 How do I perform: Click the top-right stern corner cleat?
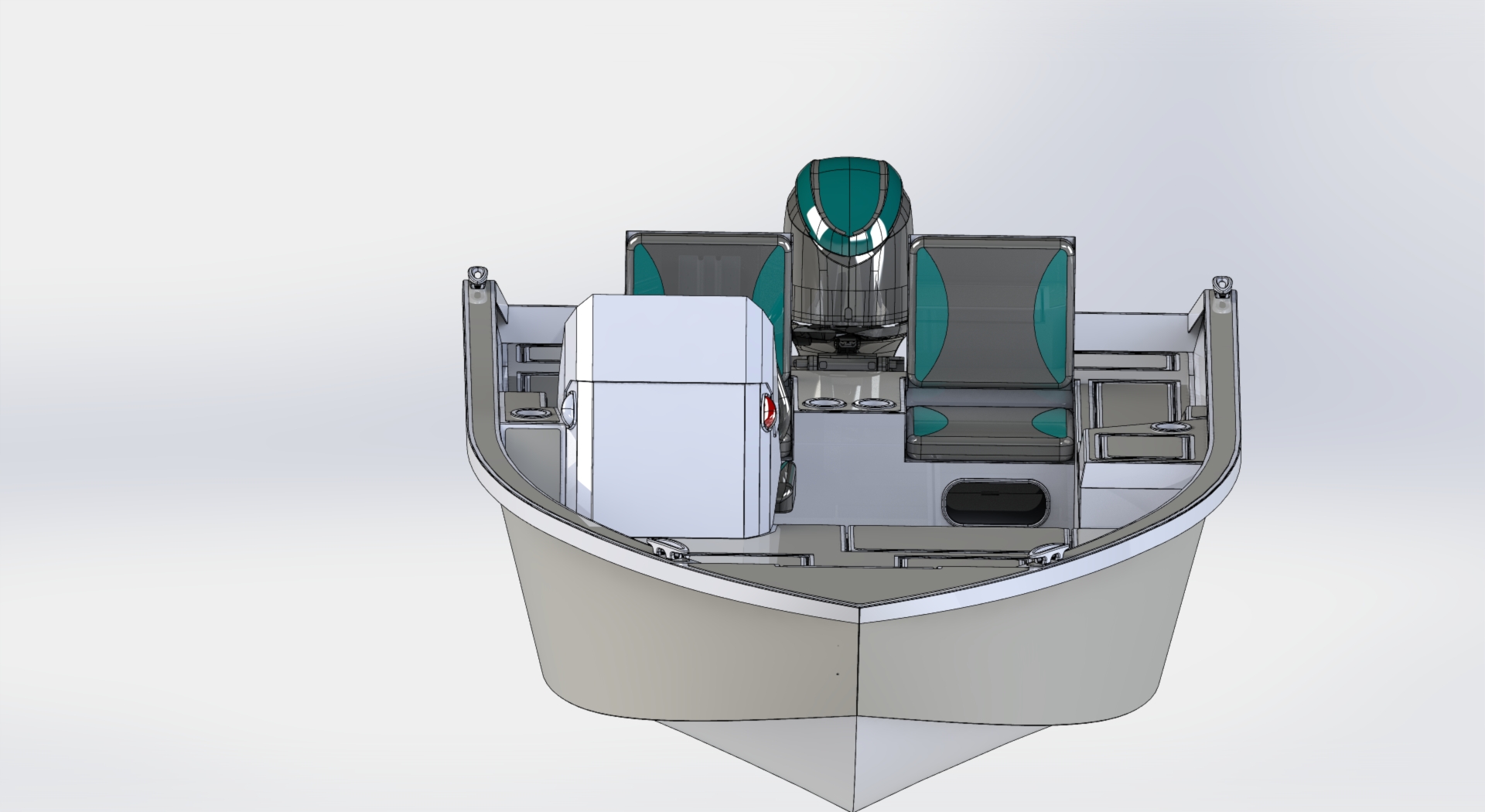(1221, 284)
